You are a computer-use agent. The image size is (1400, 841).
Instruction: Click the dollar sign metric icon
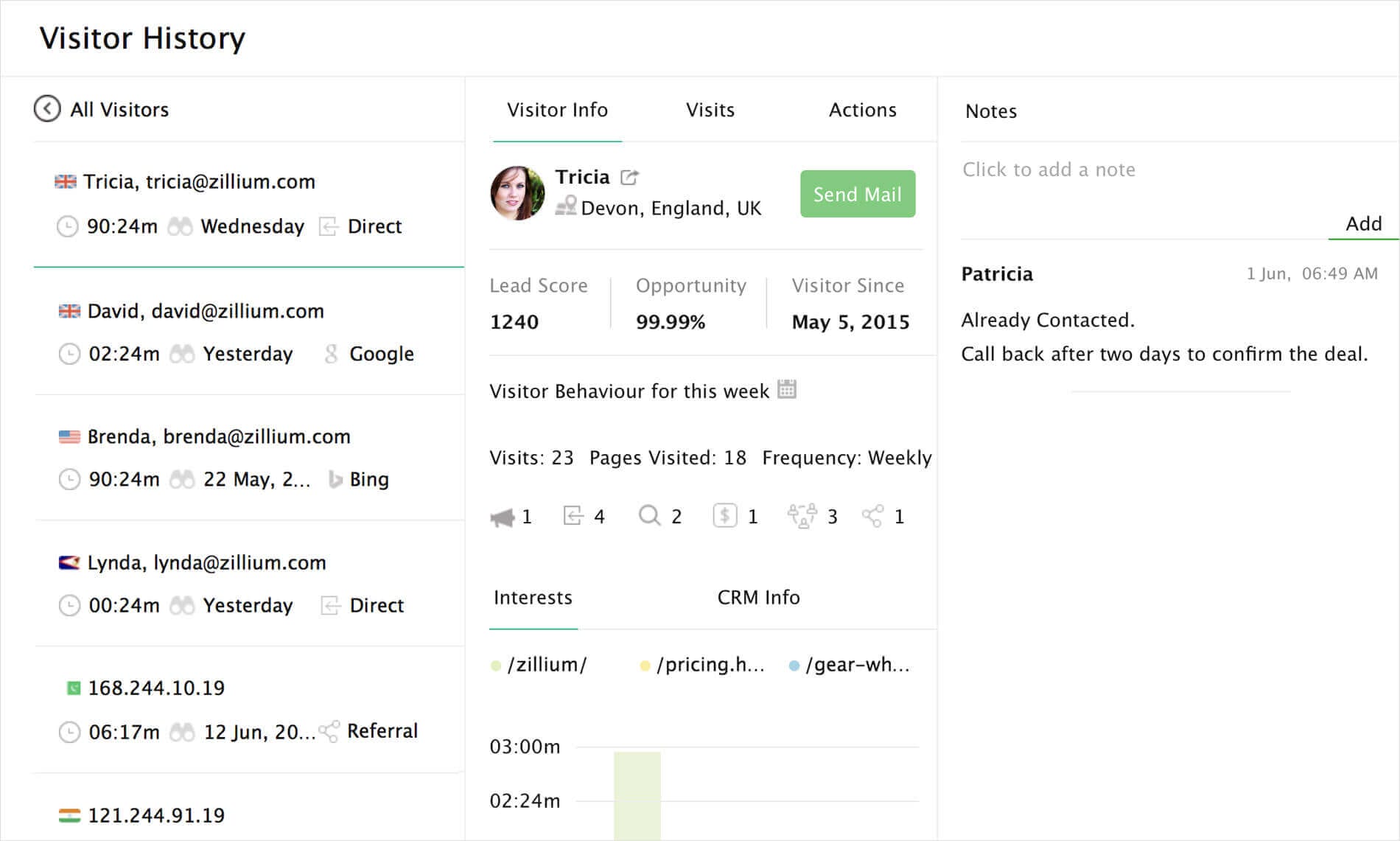click(726, 516)
